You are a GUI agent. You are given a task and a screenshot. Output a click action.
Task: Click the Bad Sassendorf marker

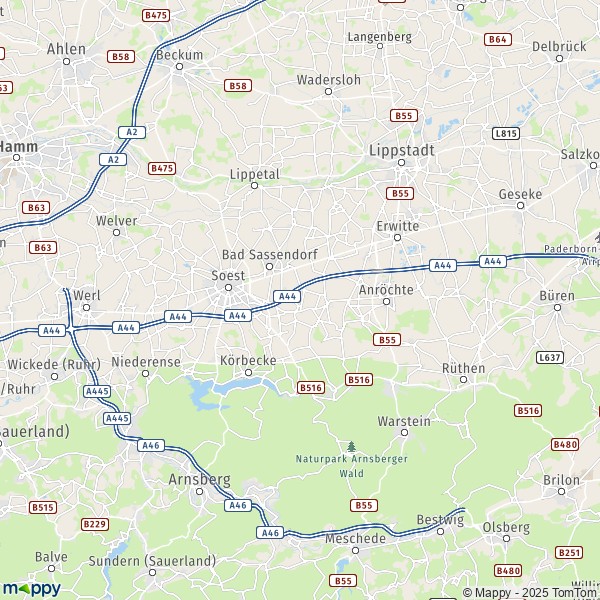pos(269,266)
